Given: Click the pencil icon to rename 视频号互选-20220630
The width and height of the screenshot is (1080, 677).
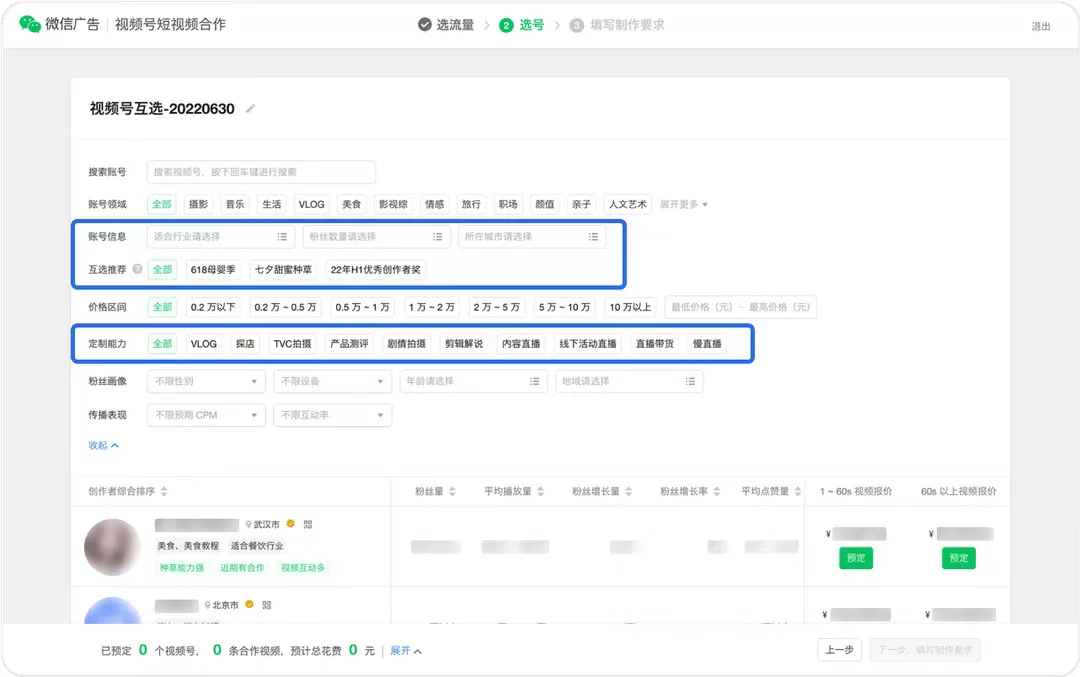Looking at the screenshot, I should (x=249, y=108).
